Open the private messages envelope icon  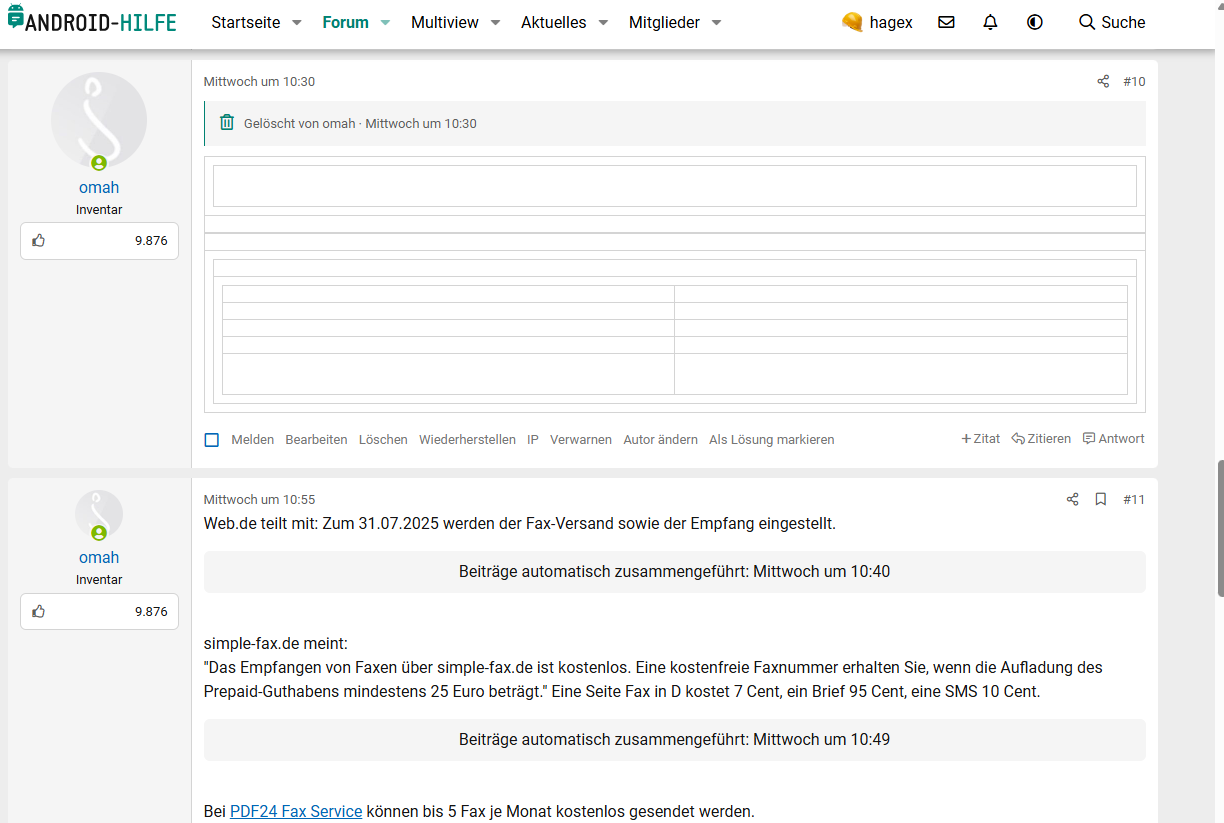946,22
